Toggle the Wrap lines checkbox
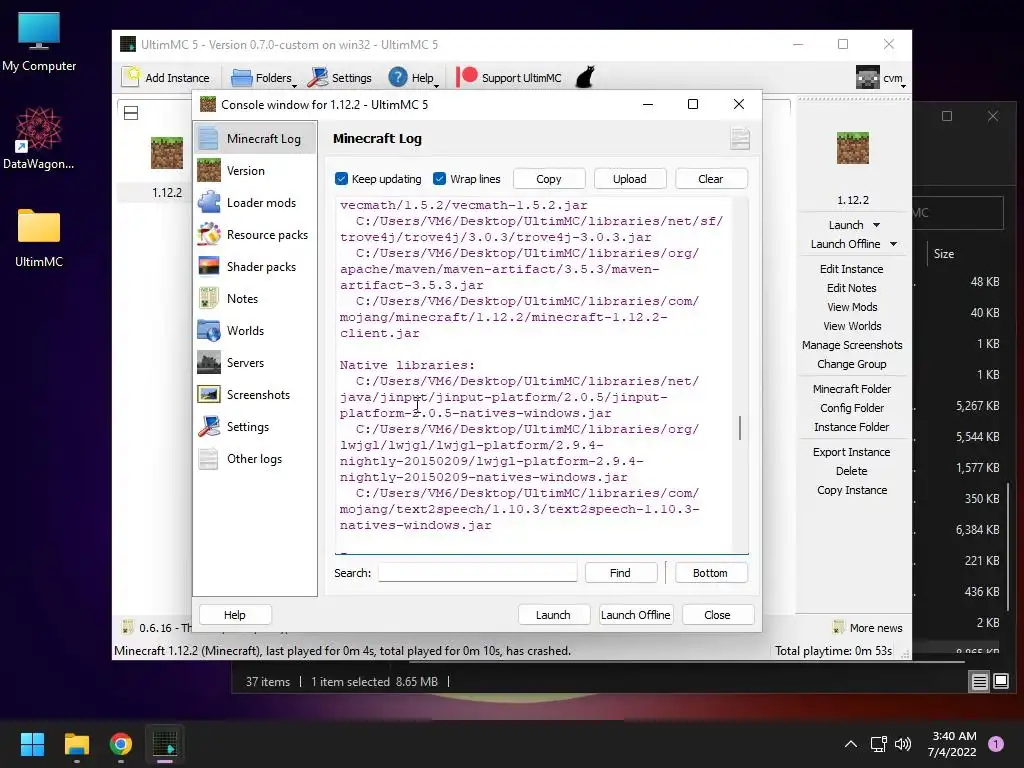The width and height of the screenshot is (1024, 768). coord(440,178)
